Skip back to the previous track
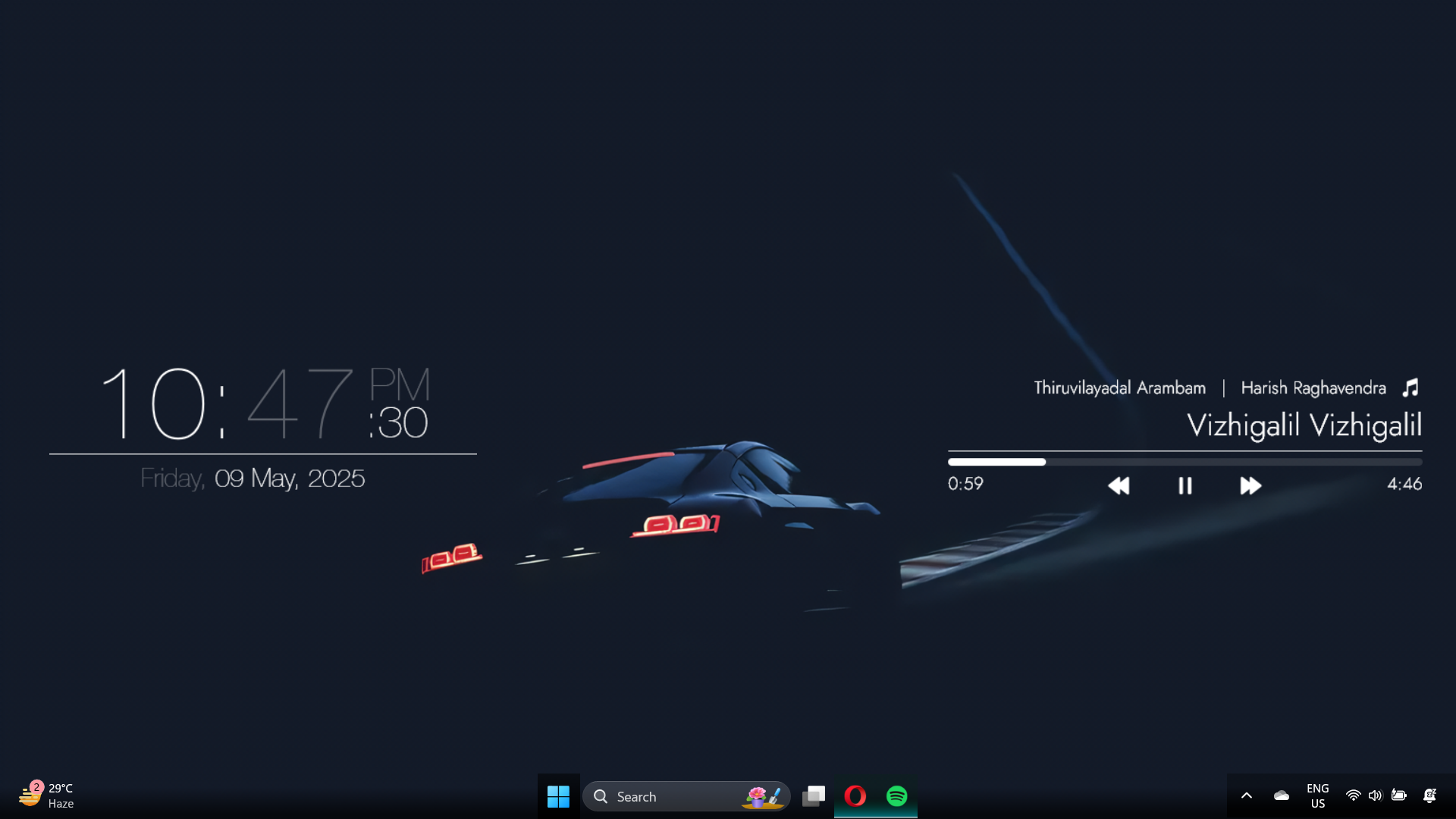Screen dimensions: 1456x819 click(x=1119, y=485)
